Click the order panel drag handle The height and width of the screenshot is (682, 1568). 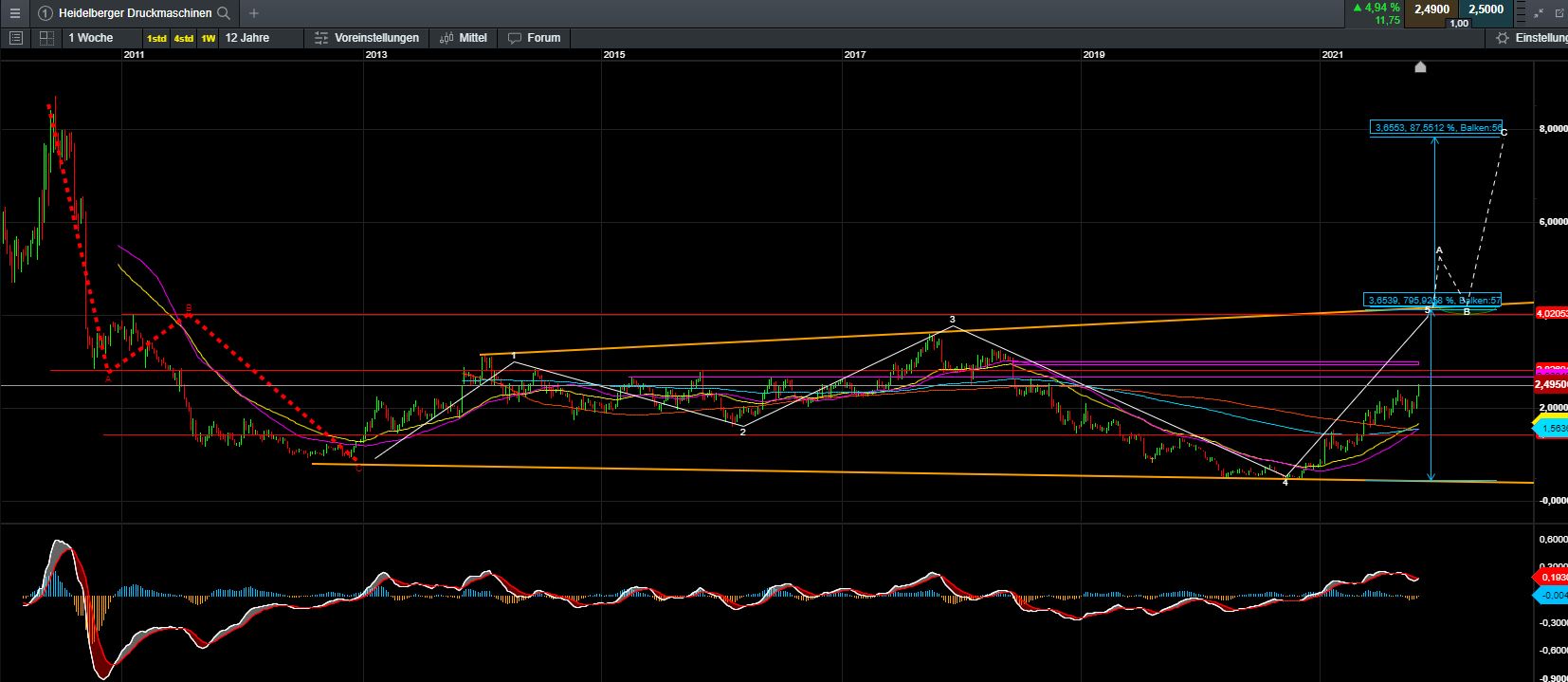click(1520, 13)
